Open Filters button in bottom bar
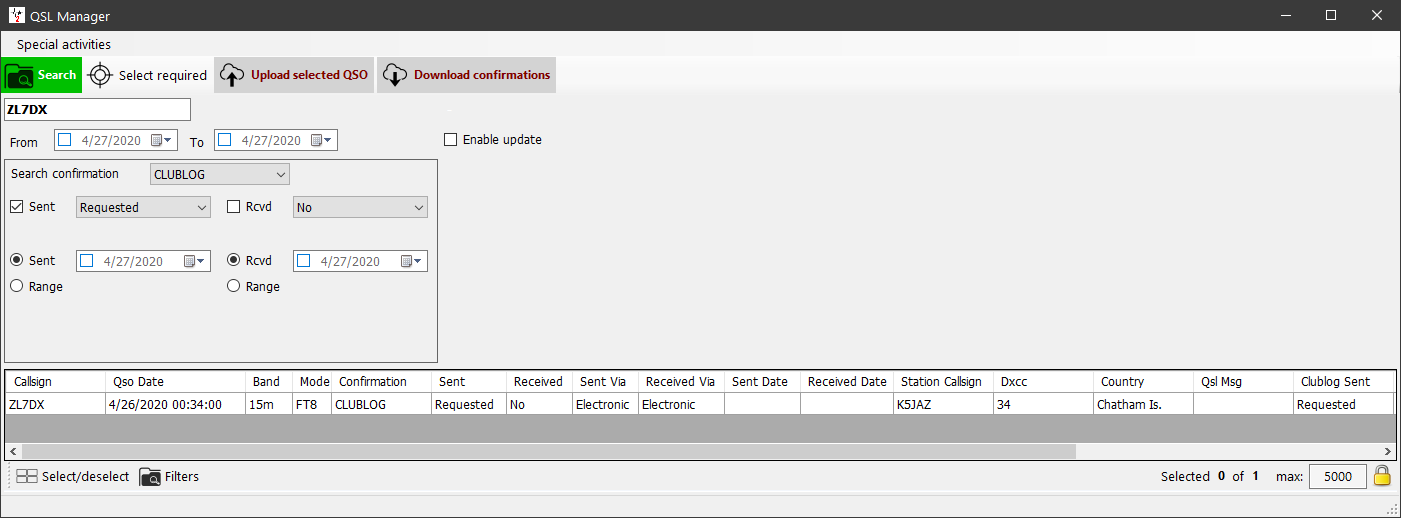Viewport: 1401px width, 518px height. click(x=169, y=476)
